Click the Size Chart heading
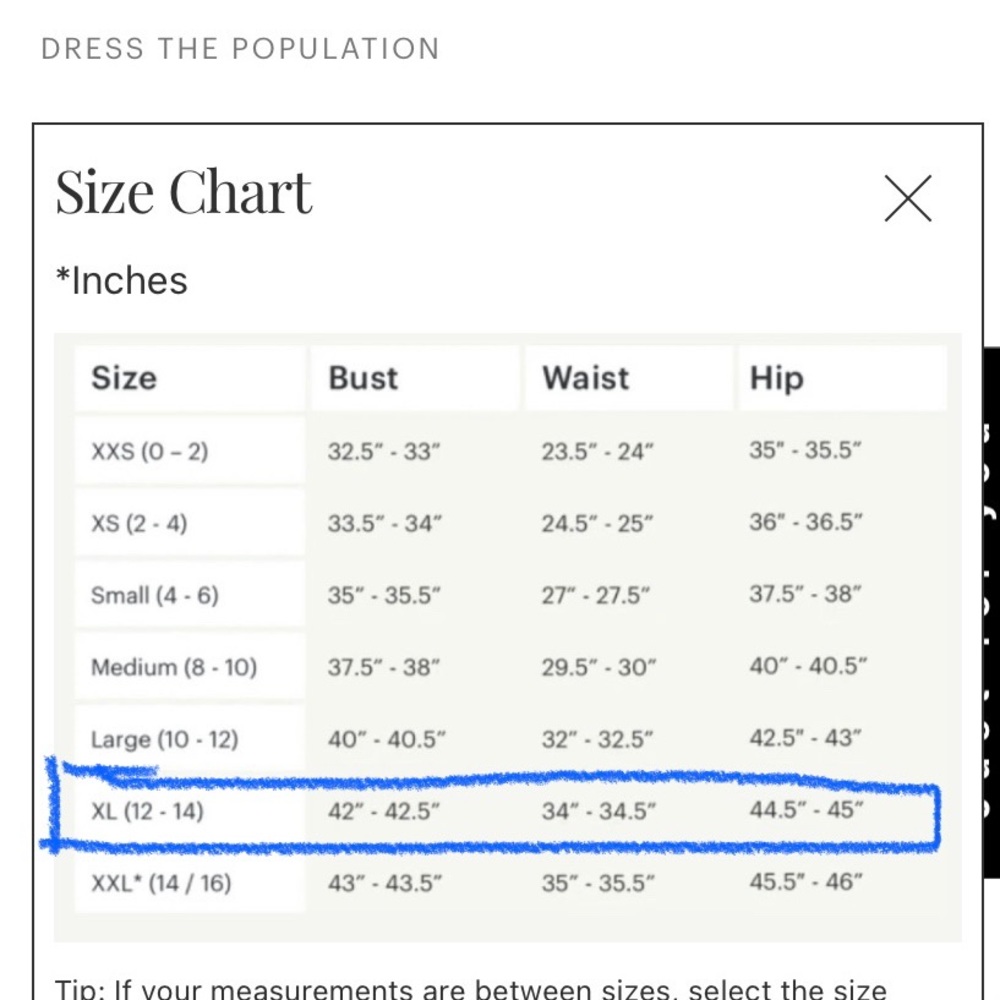The image size is (1000, 1000). click(184, 191)
